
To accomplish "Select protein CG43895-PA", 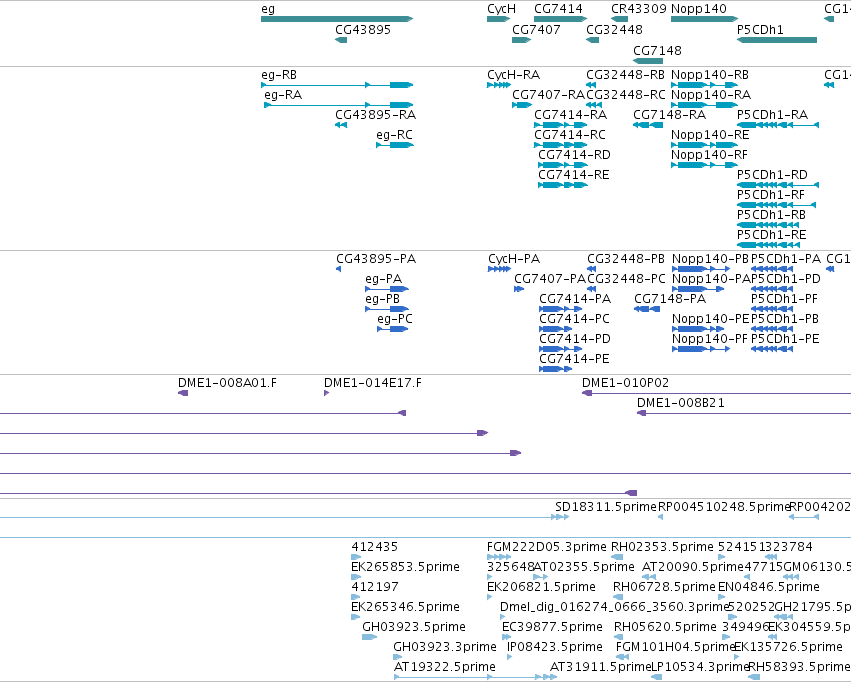I will pyautogui.click(x=376, y=259).
